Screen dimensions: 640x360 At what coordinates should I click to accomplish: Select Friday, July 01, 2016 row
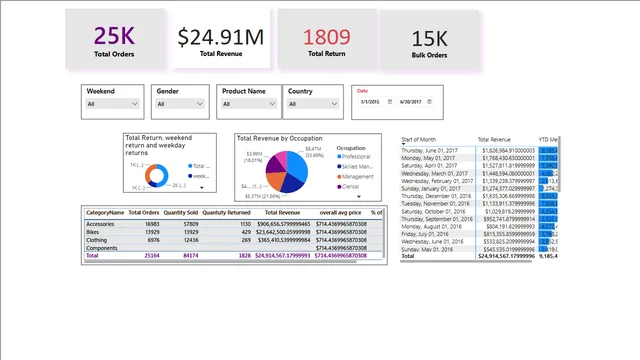pos(479,234)
